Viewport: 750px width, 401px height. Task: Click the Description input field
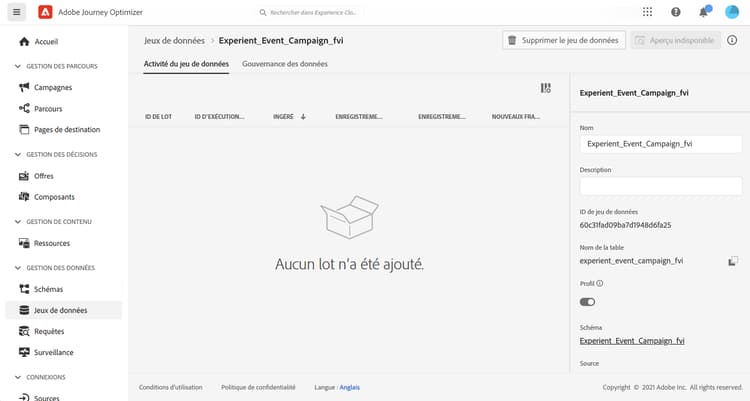click(661, 186)
